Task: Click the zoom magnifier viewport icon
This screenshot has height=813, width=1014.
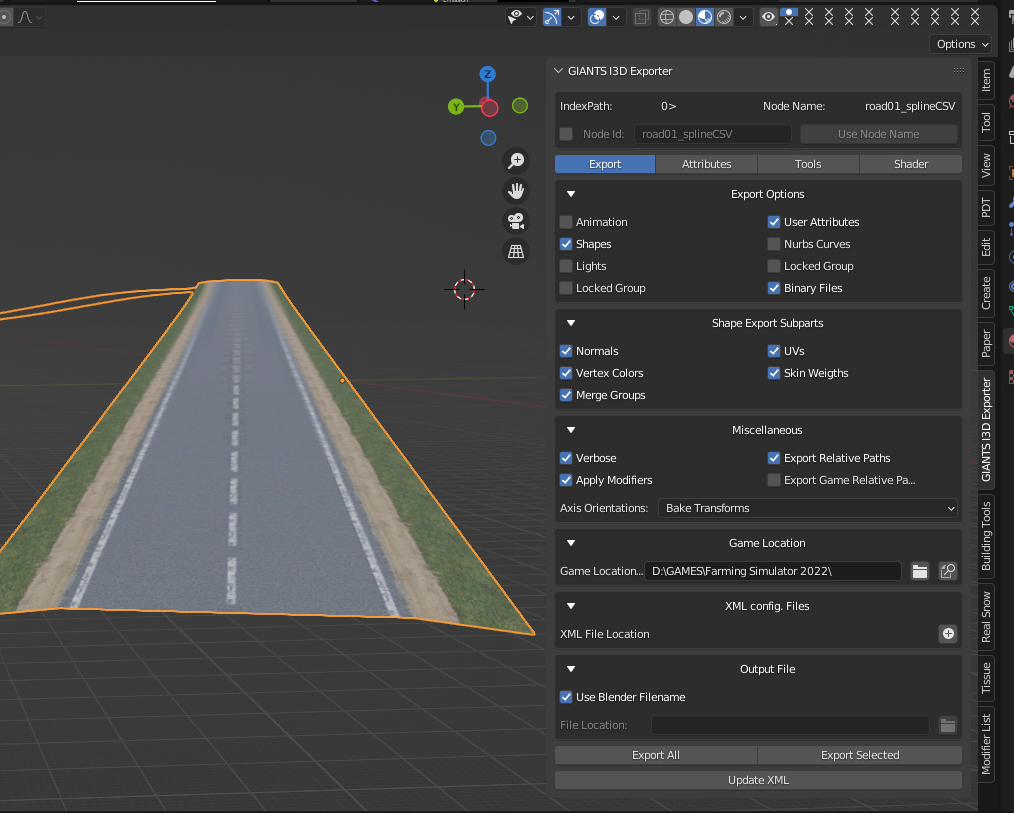Action: click(516, 161)
